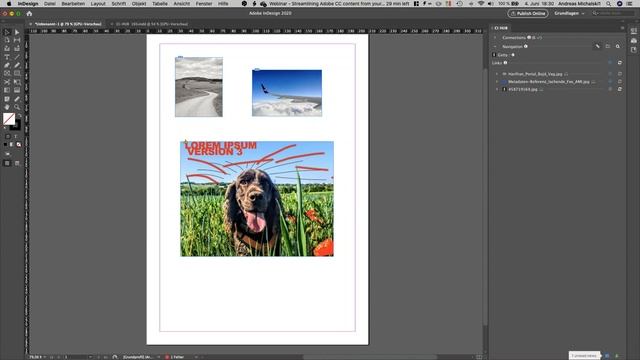Click search icon in Navigation row

[618, 47]
